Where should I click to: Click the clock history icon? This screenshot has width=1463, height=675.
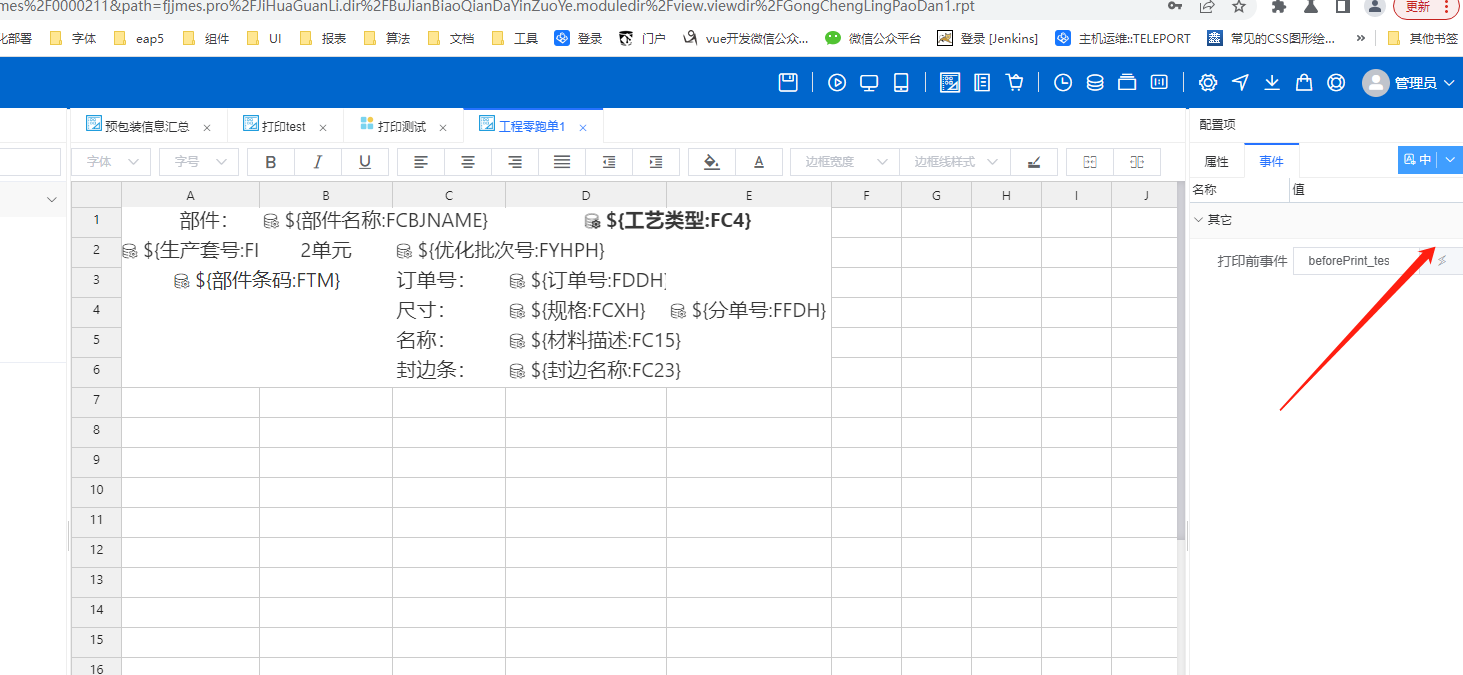(x=1063, y=83)
